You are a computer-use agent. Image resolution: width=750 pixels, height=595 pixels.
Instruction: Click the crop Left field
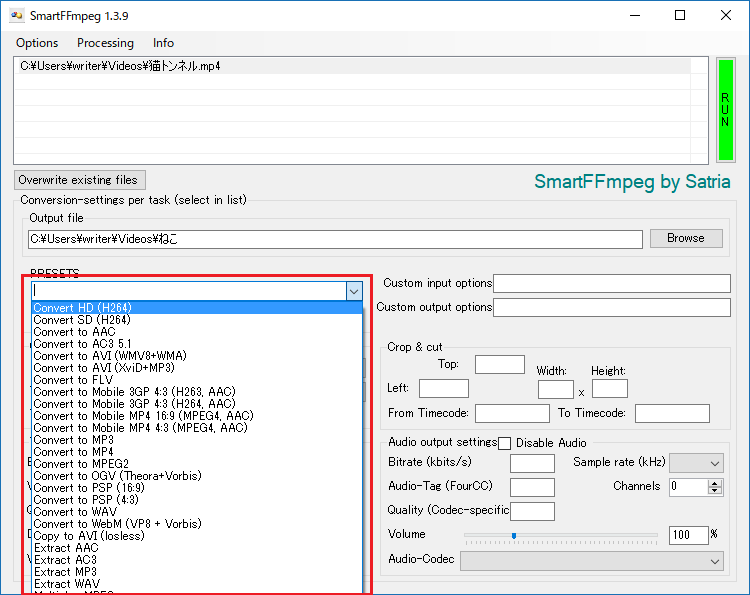point(444,388)
